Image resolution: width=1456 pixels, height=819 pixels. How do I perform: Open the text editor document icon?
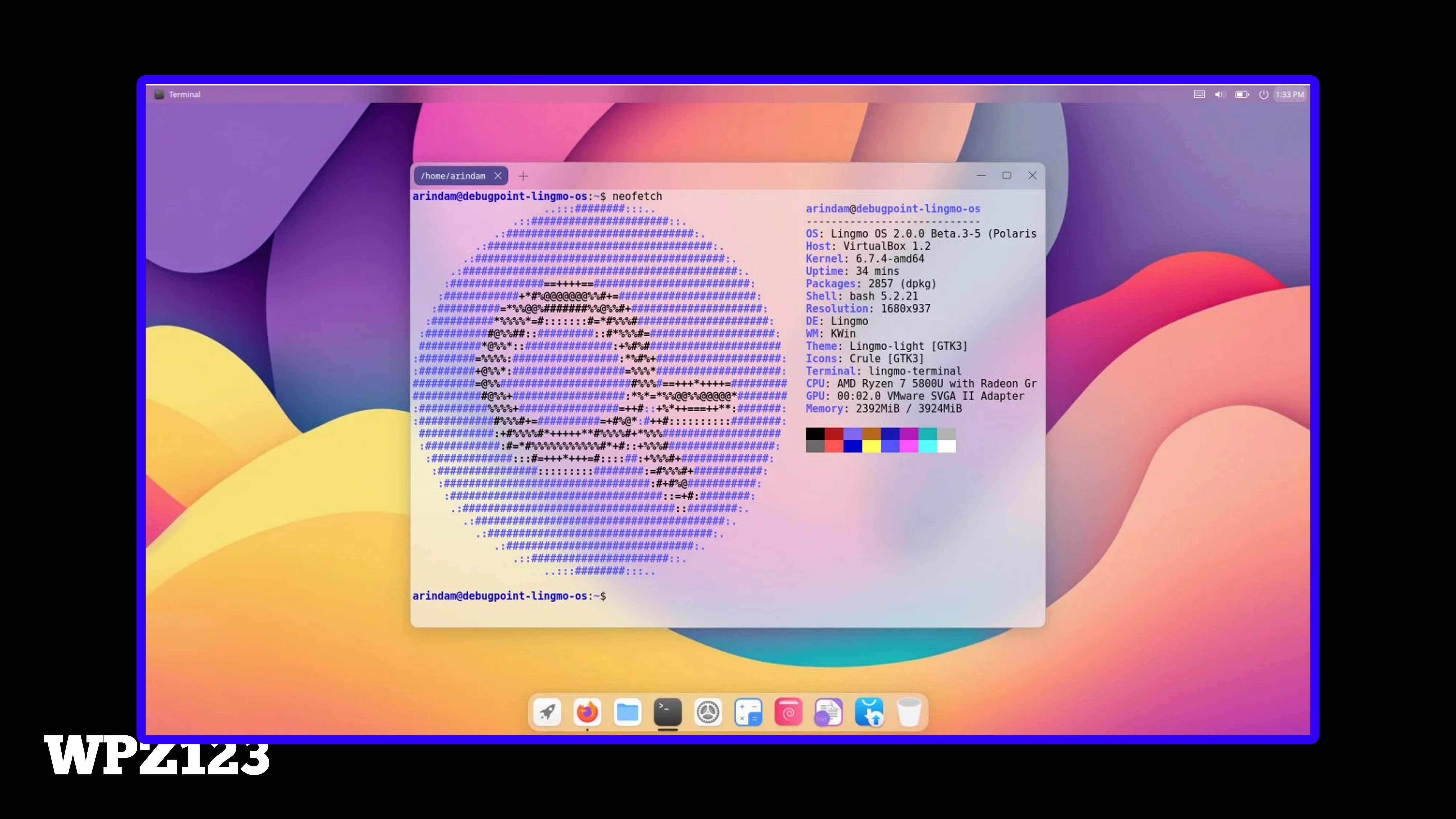(829, 712)
